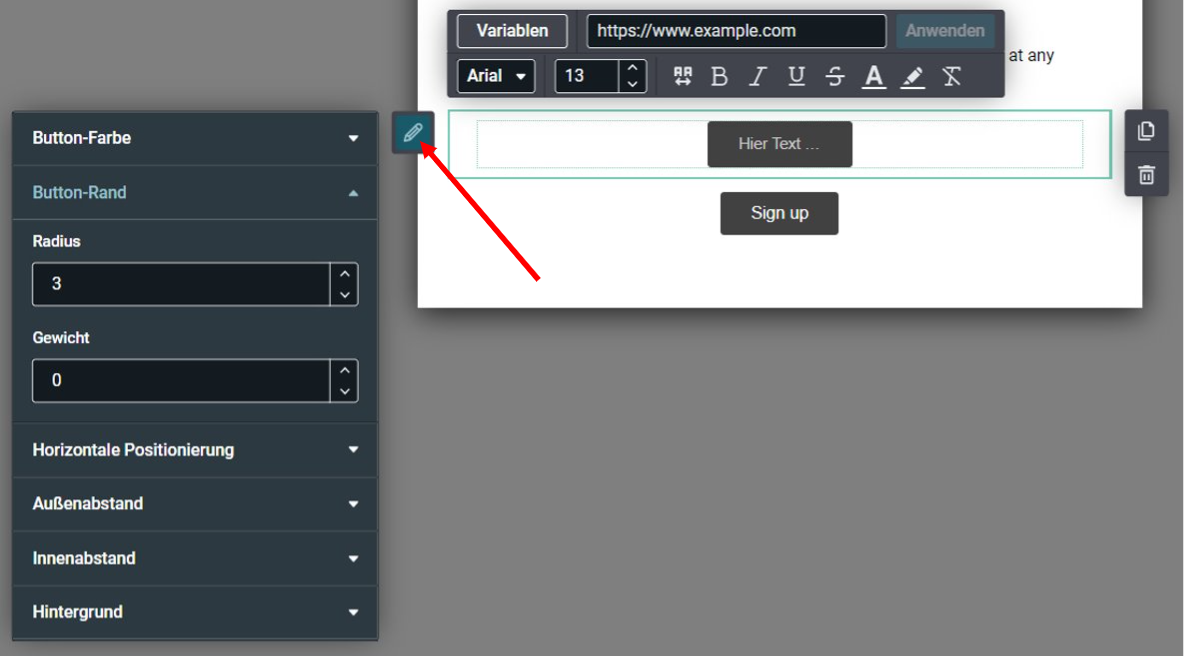Expand the Hintergrund section
This screenshot has height=656, width=1184.
tap(195, 612)
